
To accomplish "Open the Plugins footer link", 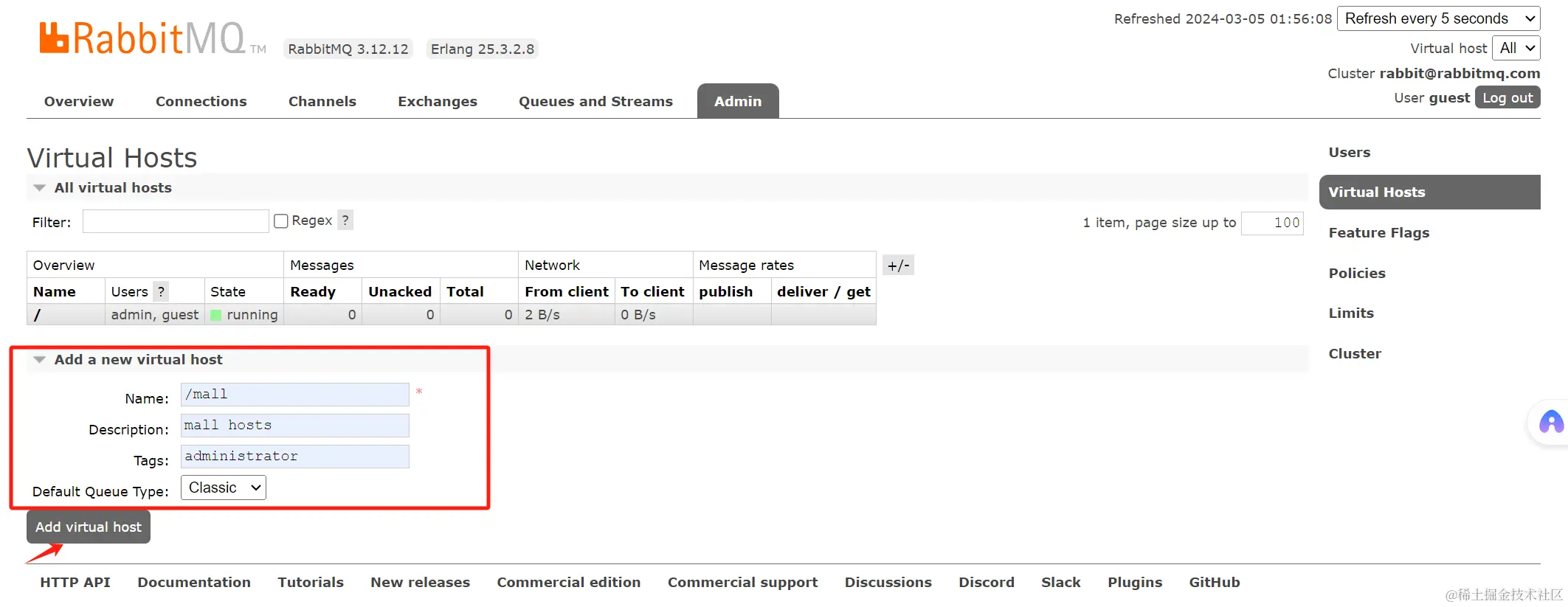I will click(x=1135, y=582).
